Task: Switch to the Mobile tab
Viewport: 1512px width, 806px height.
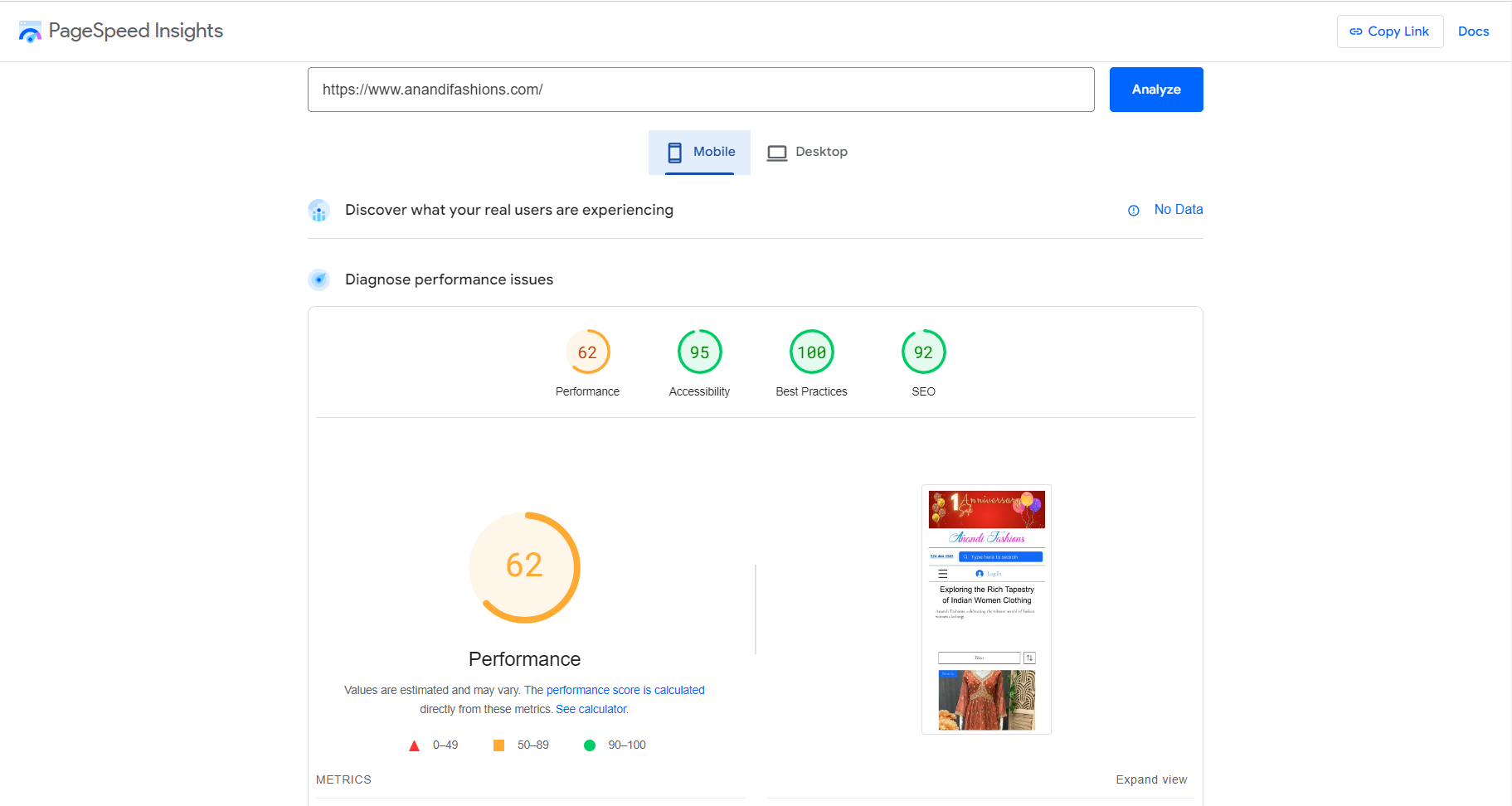Action: pos(699,152)
